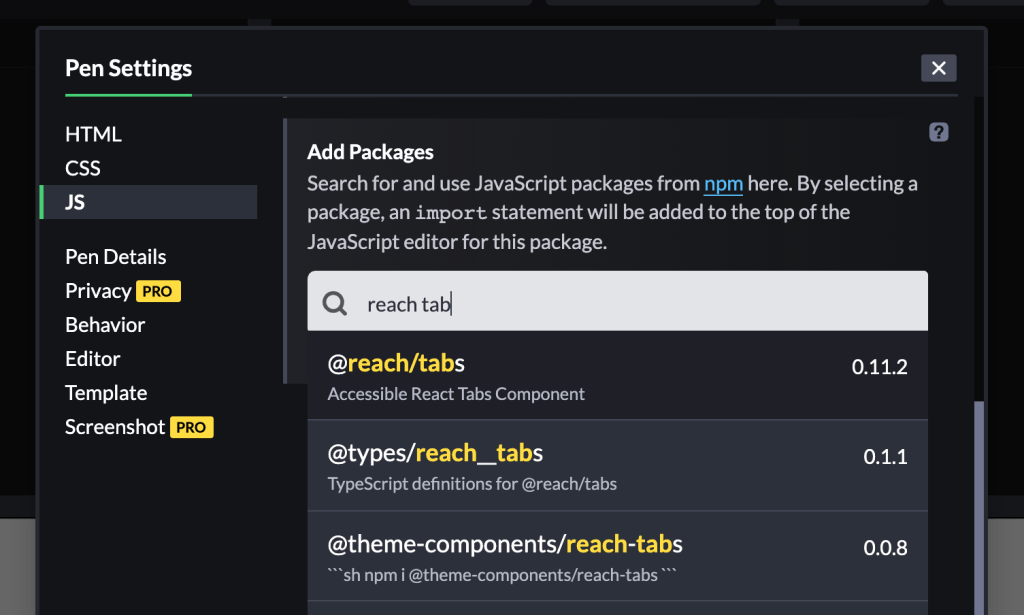Switch to the Template section
The width and height of the screenshot is (1024, 615).
(x=106, y=393)
